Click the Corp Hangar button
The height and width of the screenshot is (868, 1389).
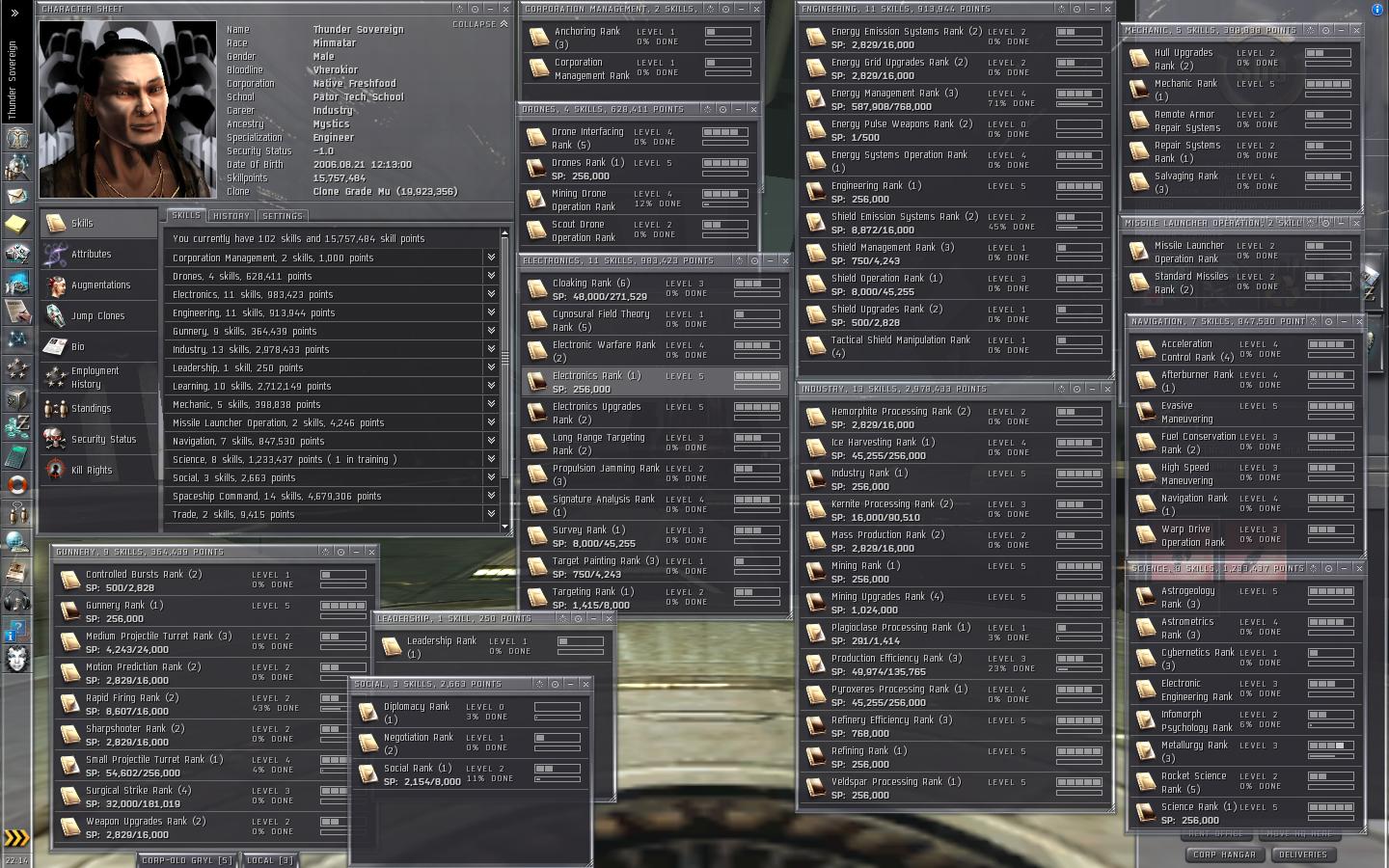pos(1224,854)
